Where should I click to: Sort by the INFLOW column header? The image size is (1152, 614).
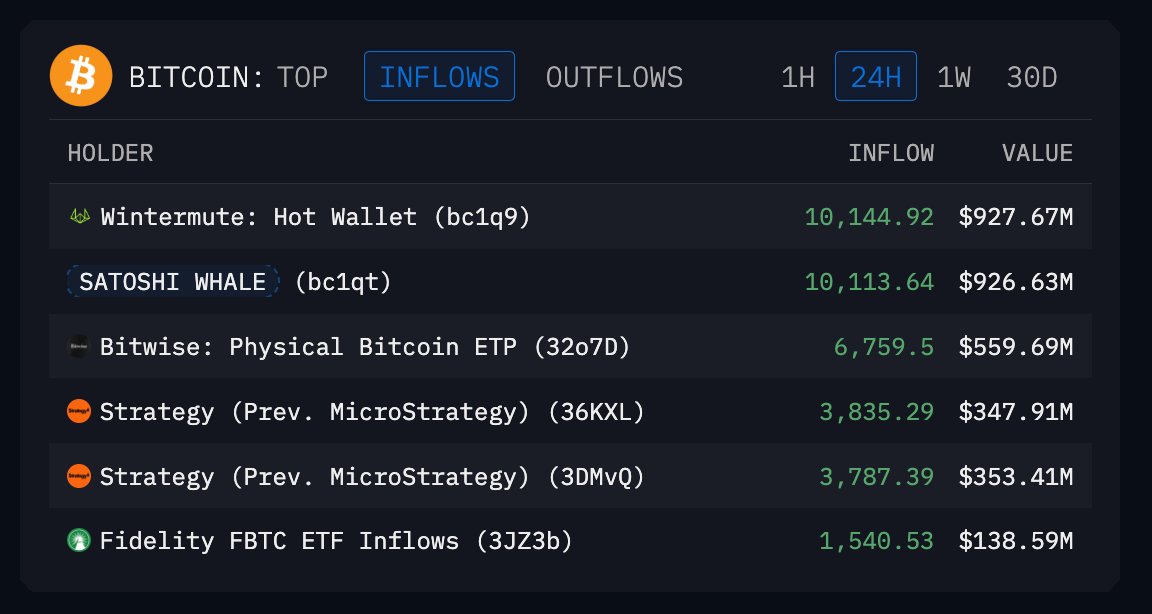click(x=893, y=152)
